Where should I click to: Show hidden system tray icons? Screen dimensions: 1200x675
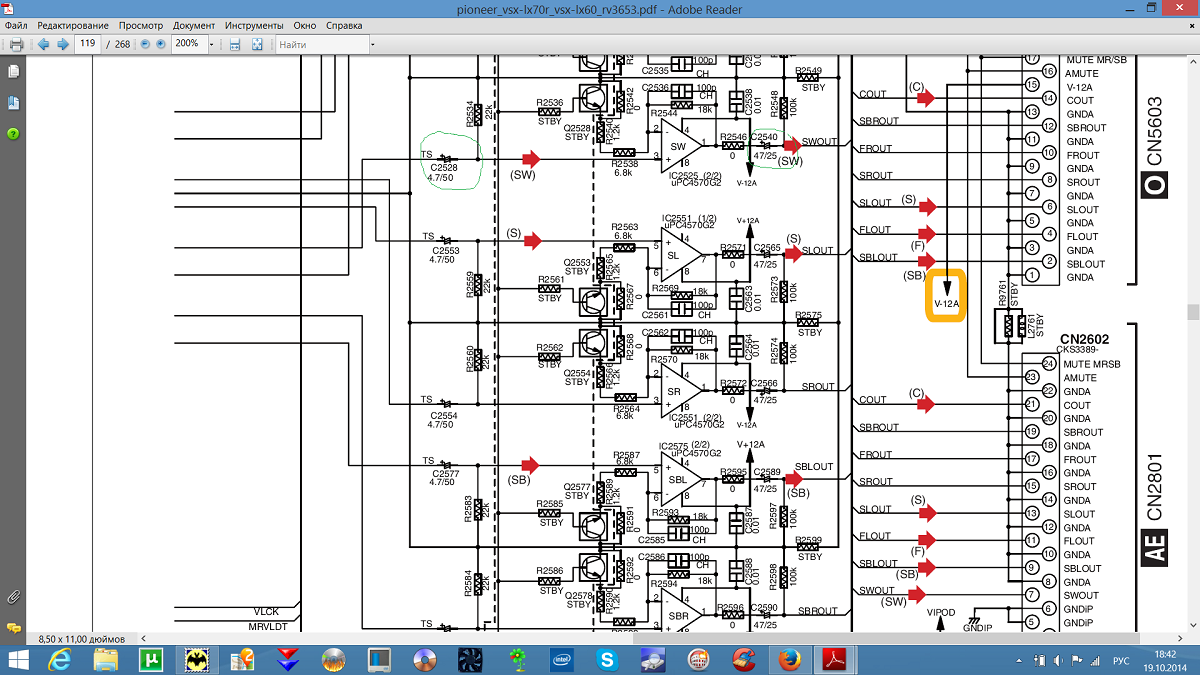(x=1019, y=660)
